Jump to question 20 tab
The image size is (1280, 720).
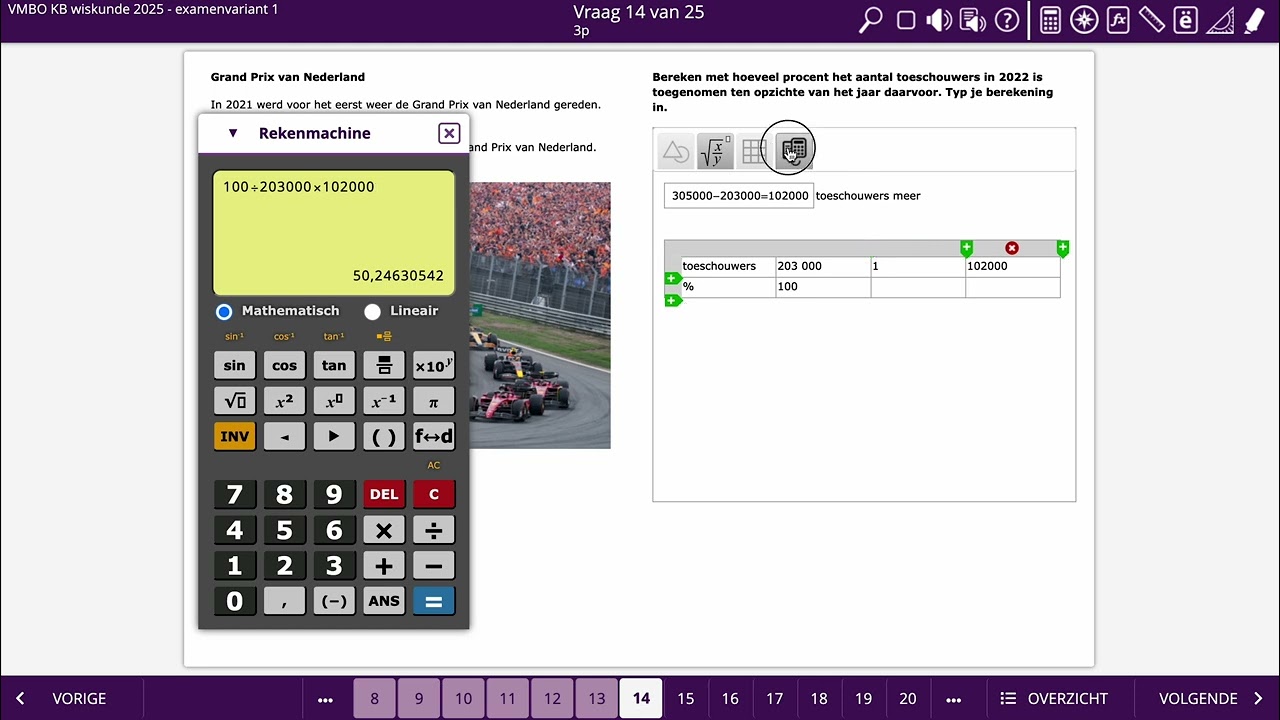pos(908,699)
